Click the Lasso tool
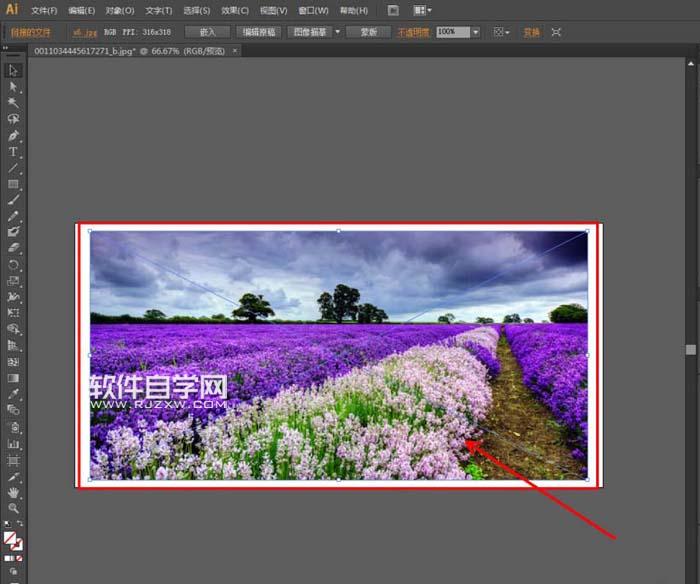Viewport: 700px width, 584px height. 13,119
